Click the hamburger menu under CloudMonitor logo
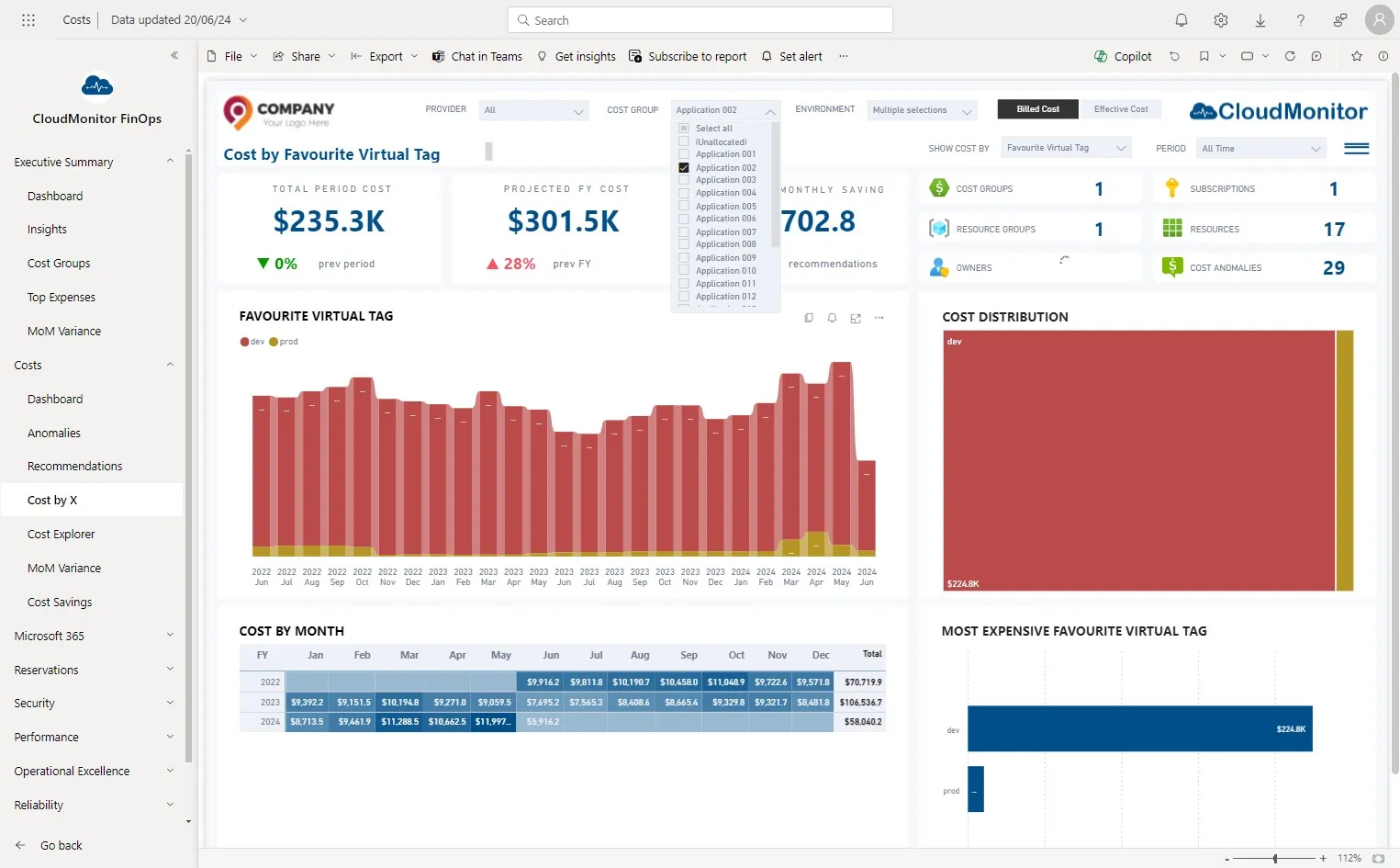Image resolution: width=1400 pixels, height=868 pixels. coord(1357,148)
